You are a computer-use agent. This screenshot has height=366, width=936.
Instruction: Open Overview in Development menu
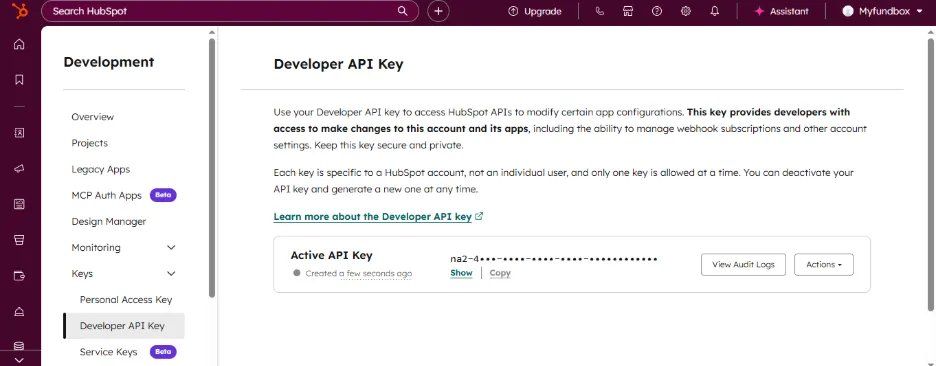(93, 117)
